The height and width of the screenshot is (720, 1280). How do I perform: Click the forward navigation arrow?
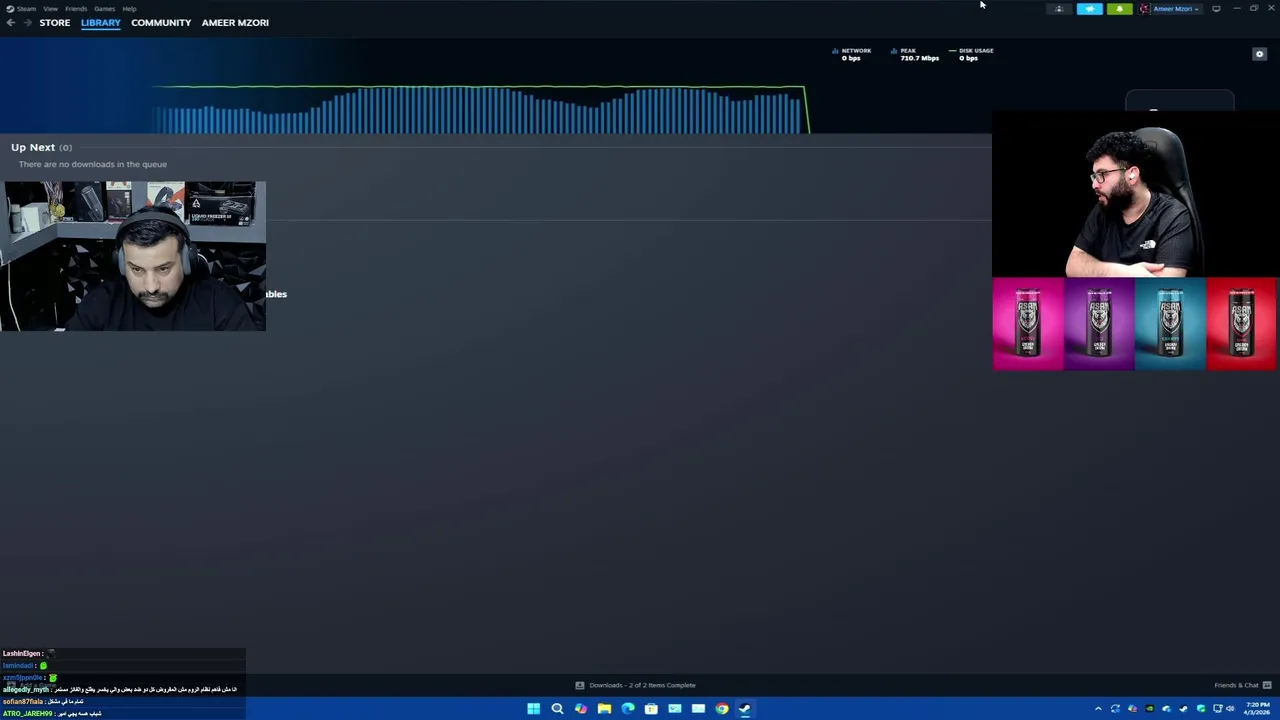point(26,22)
